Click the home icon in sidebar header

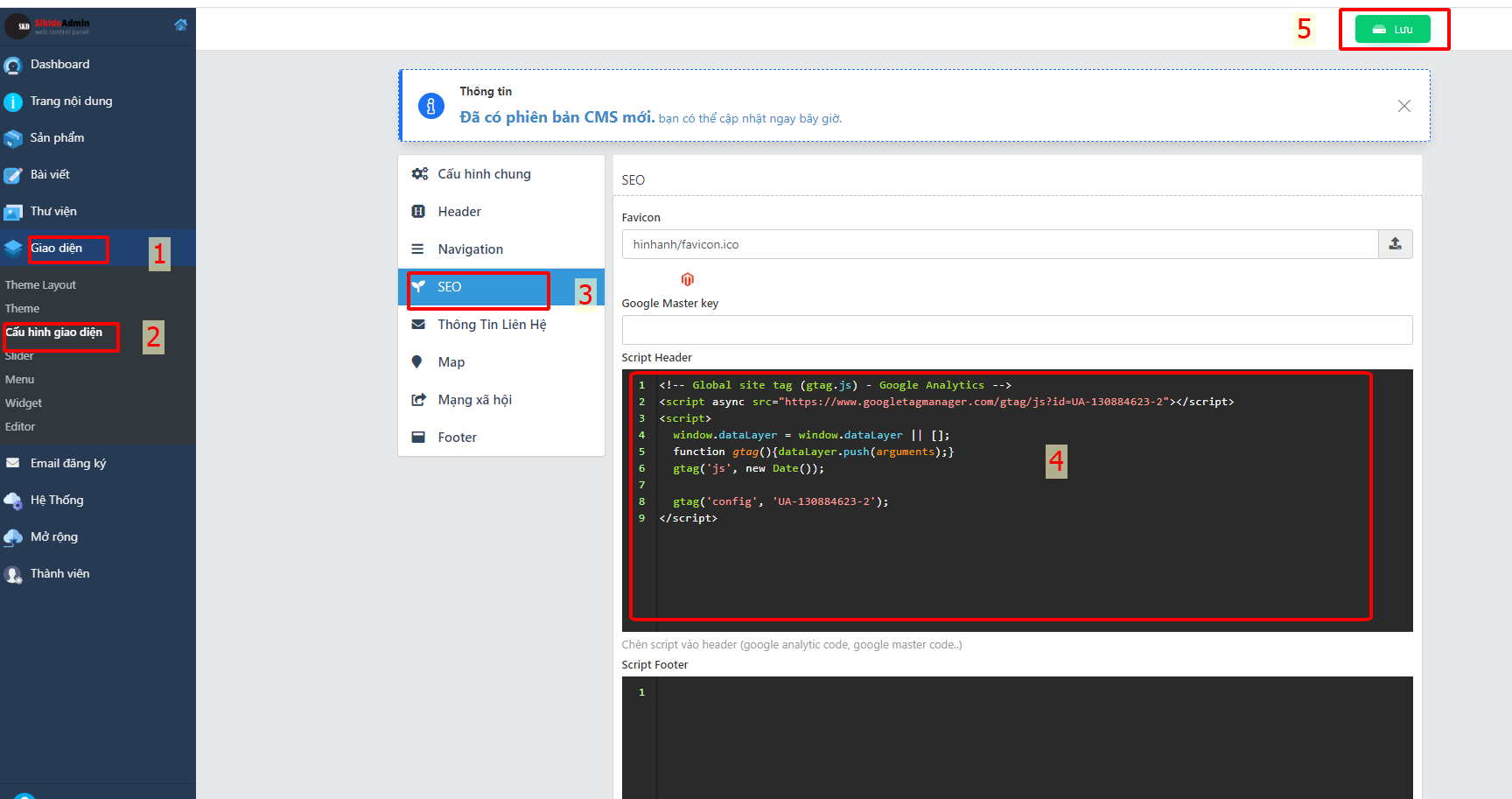point(181,25)
